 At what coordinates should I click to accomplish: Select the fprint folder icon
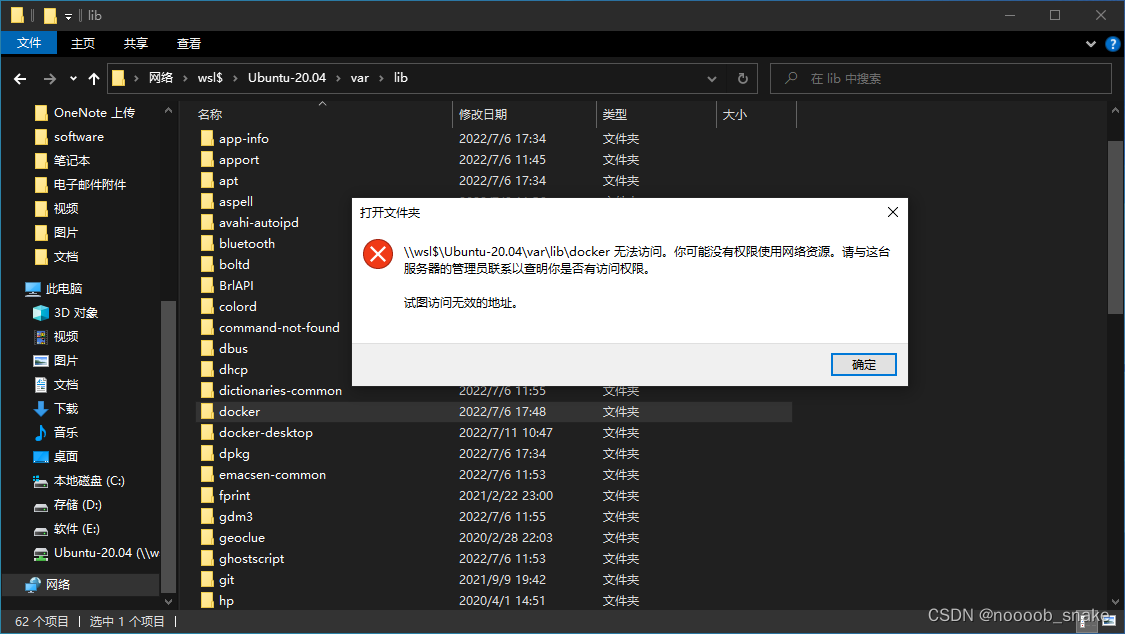(x=207, y=496)
